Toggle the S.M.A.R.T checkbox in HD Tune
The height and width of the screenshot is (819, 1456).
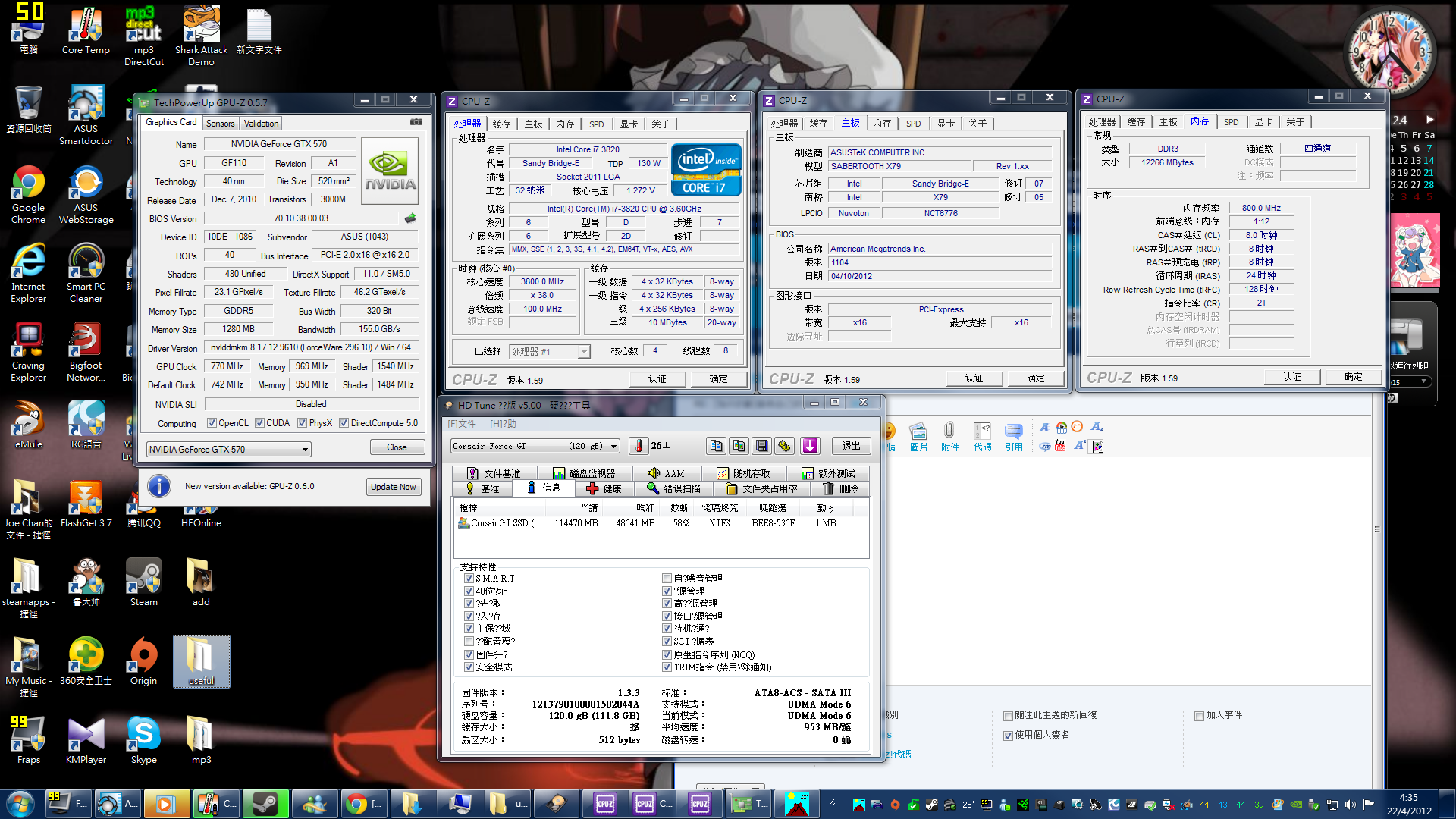pos(469,579)
